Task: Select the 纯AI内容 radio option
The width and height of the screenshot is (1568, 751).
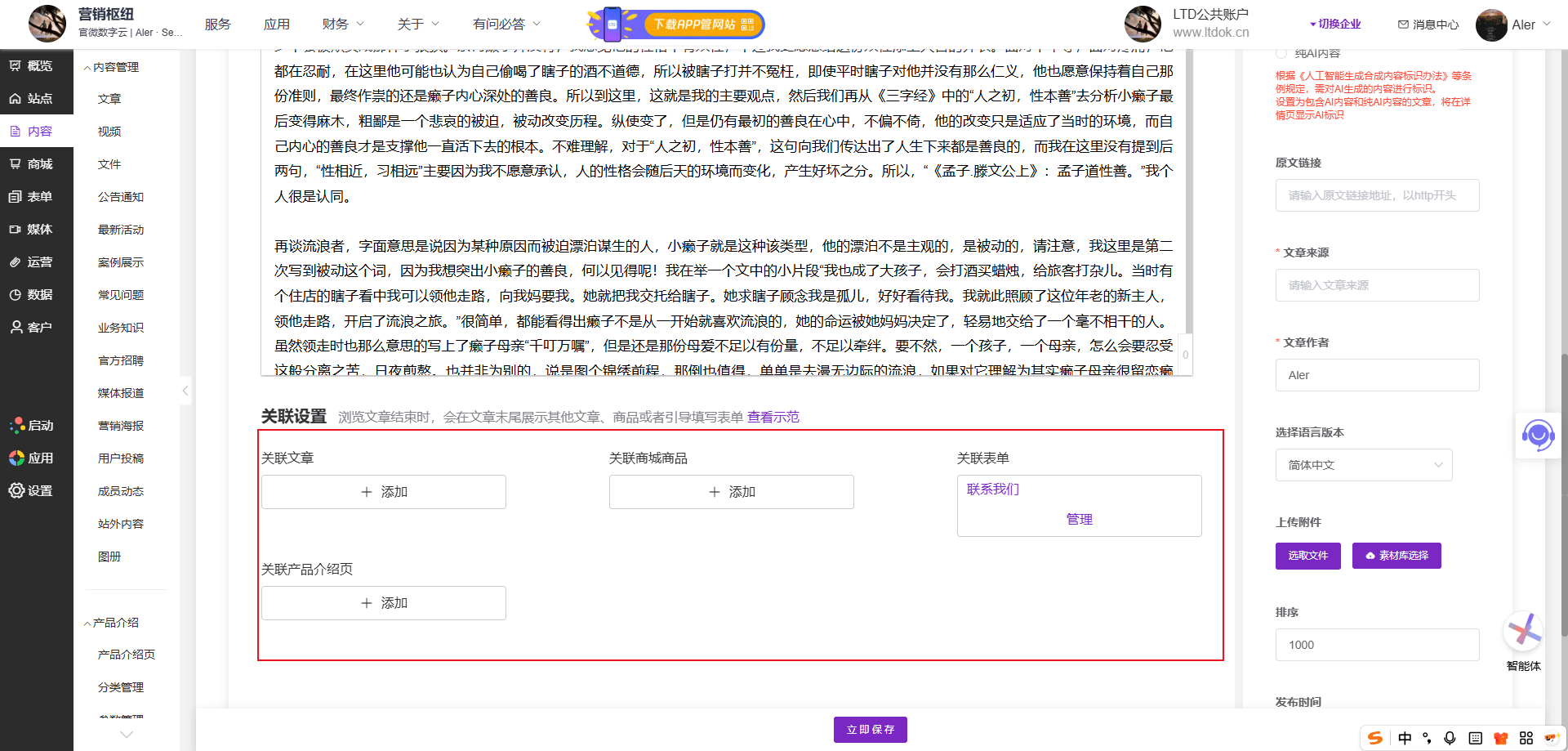Action: 1281,53
